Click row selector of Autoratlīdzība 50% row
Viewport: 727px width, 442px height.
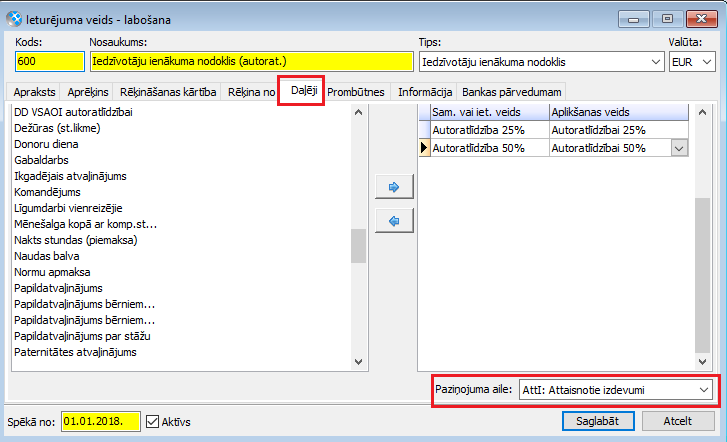click(424, 148)
